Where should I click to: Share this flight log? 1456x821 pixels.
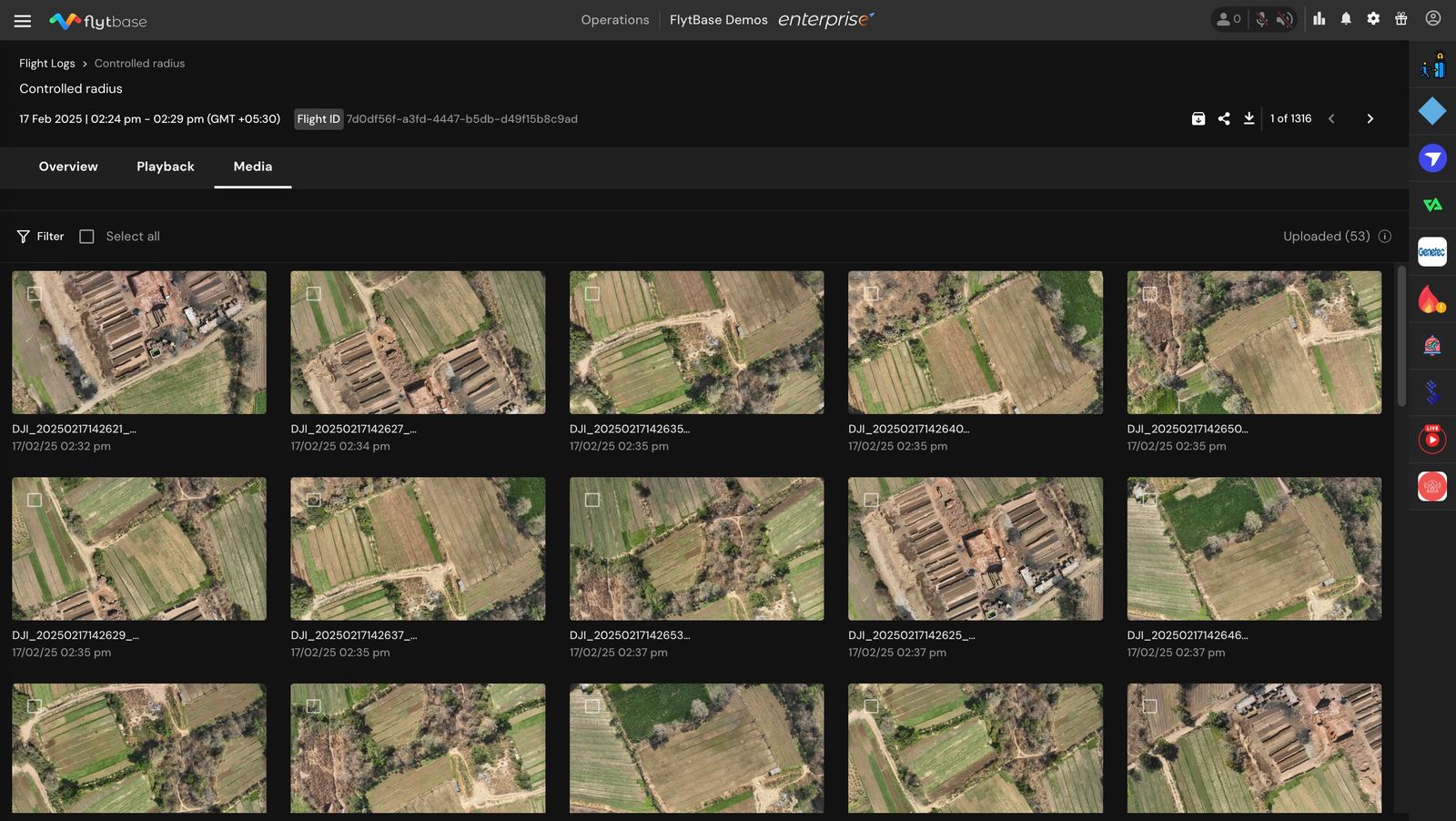[1224, 118]
